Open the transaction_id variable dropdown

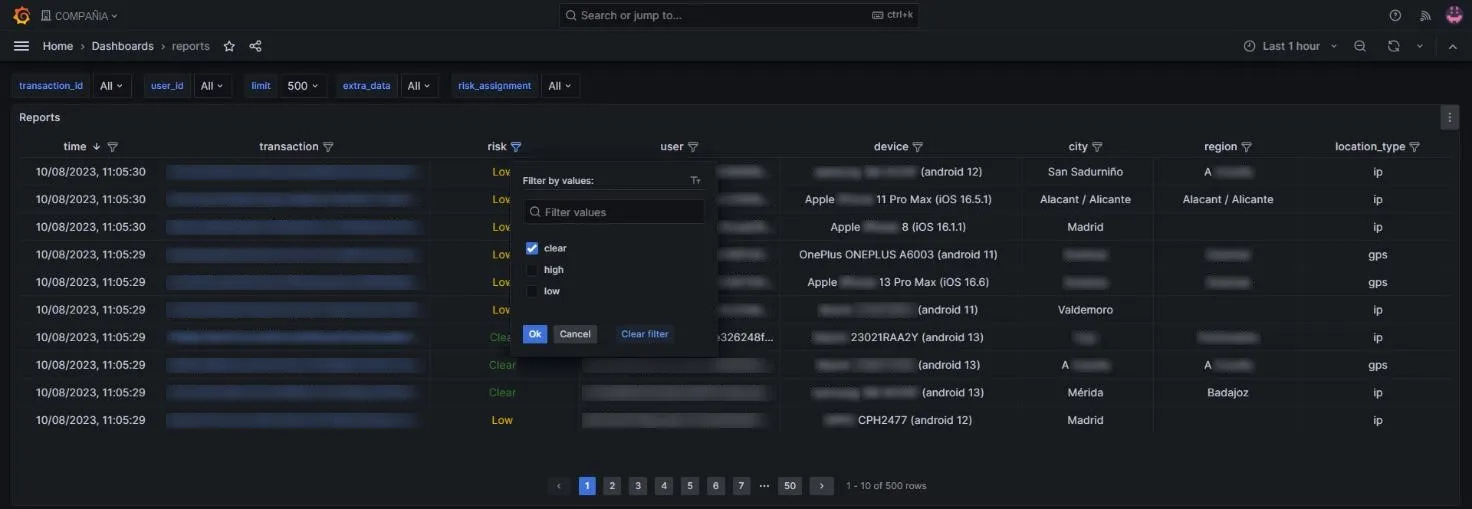coord(112,86)
